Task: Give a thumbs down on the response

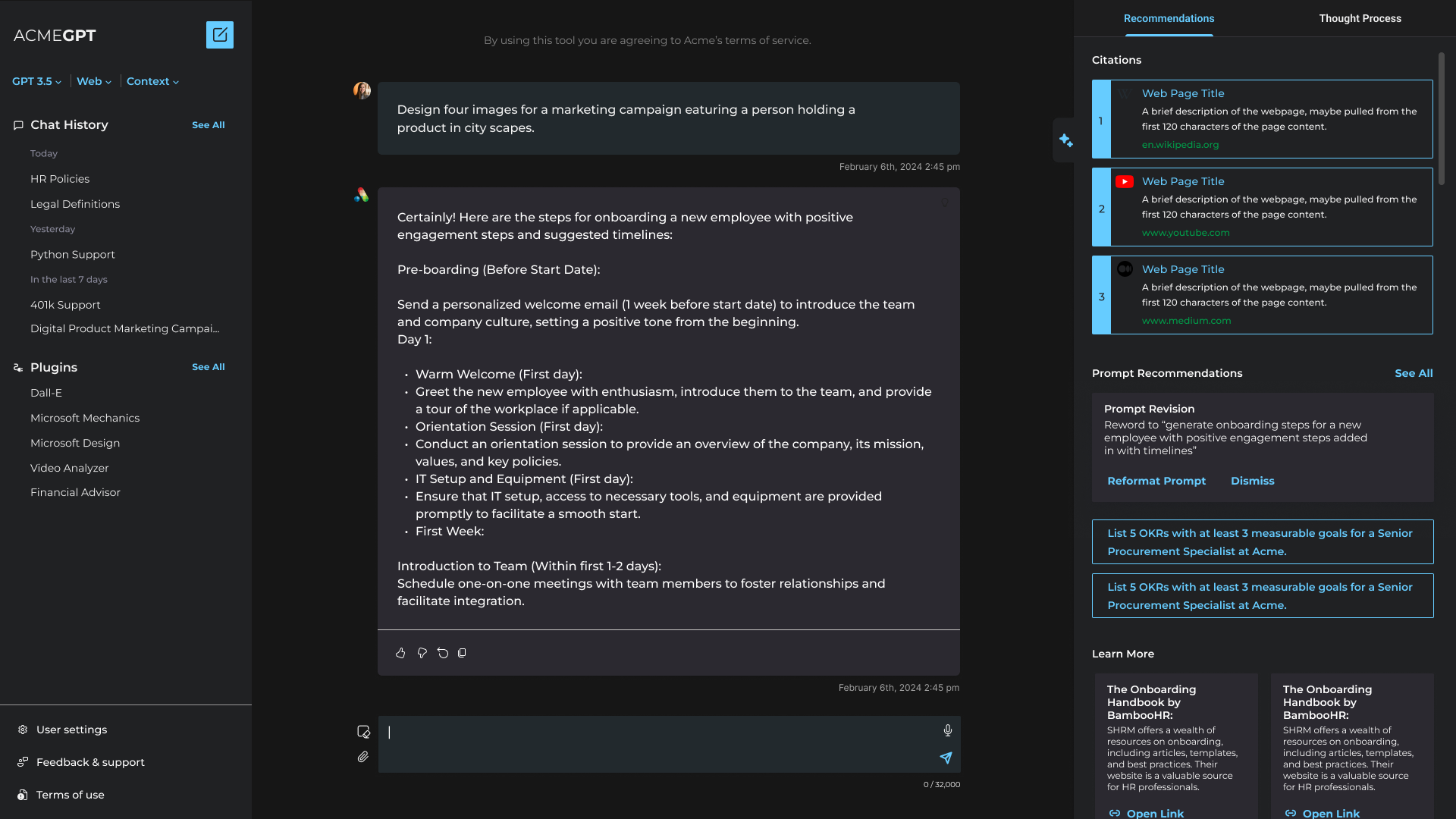Action: coord(422,653)
